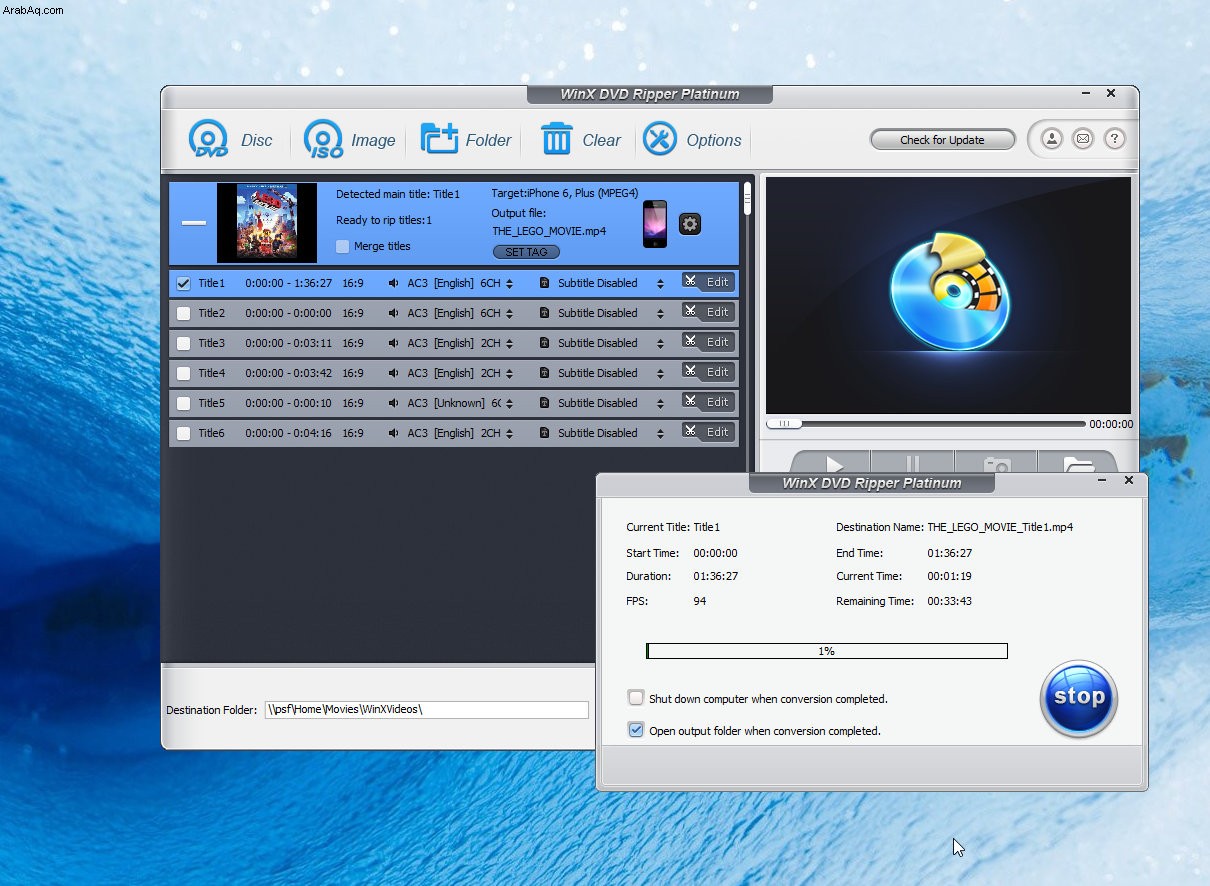This screenshot has width=1210, height=886.
Task: Click the iPhone target device icon
Action: (x=655, y=224)
